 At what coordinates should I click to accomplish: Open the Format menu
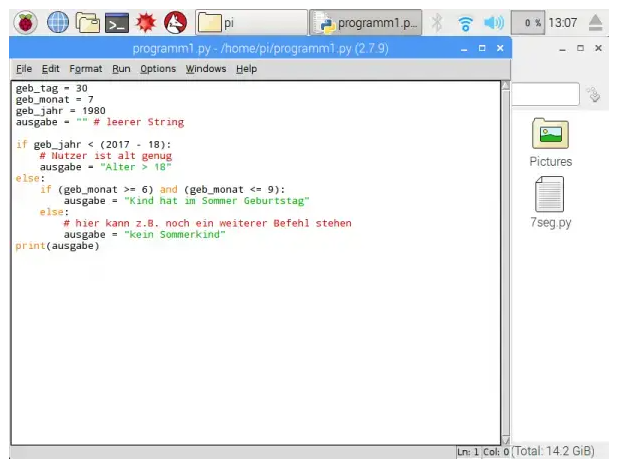click(x=86, y=69)
